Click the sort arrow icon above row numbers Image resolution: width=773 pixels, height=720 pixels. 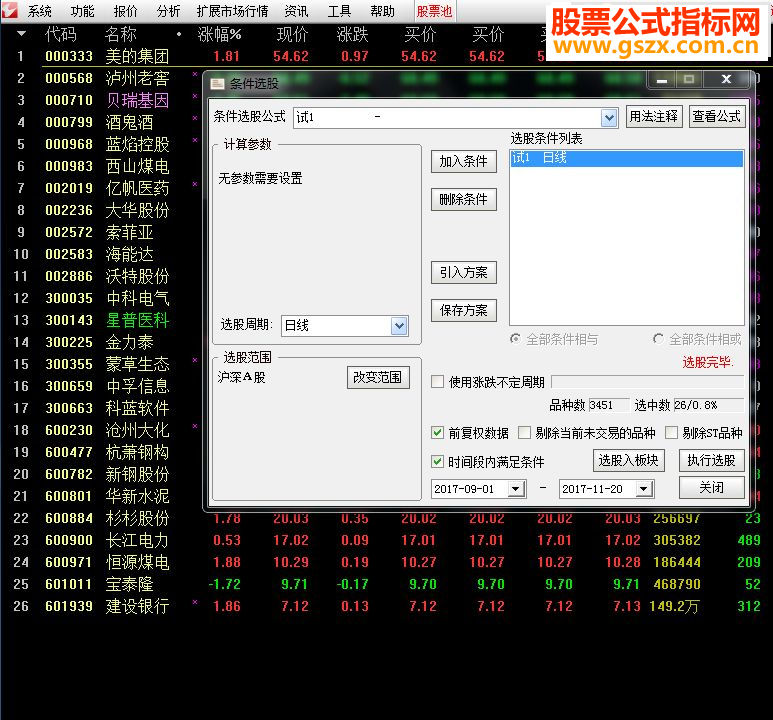click(22, 34)
